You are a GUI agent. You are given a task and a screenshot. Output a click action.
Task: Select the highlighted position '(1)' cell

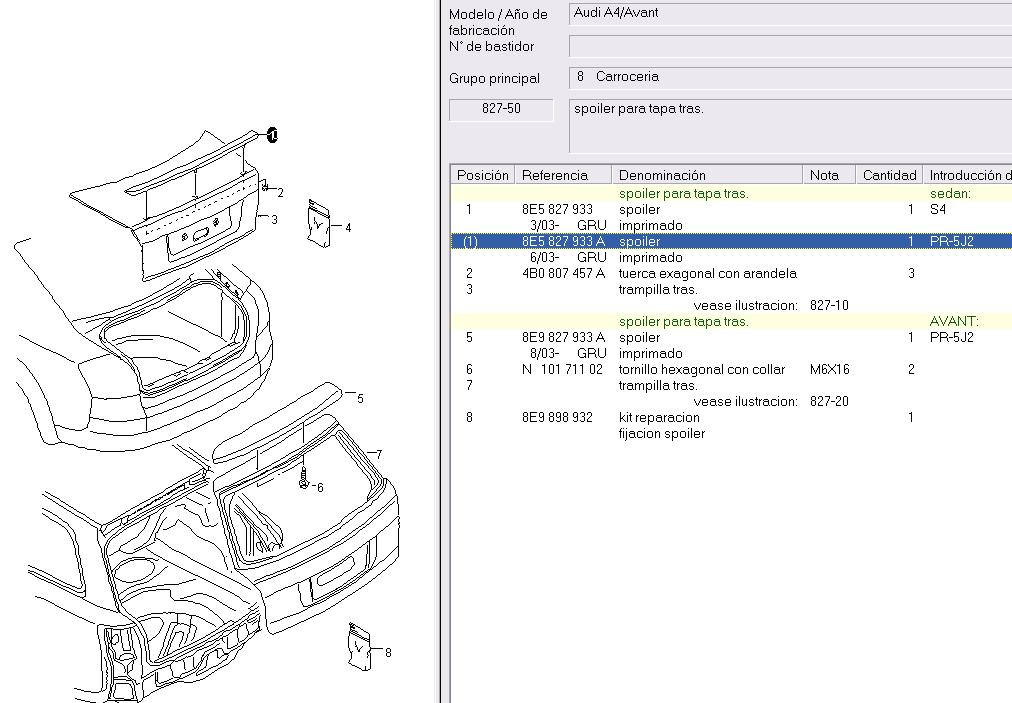click(471, 241)
